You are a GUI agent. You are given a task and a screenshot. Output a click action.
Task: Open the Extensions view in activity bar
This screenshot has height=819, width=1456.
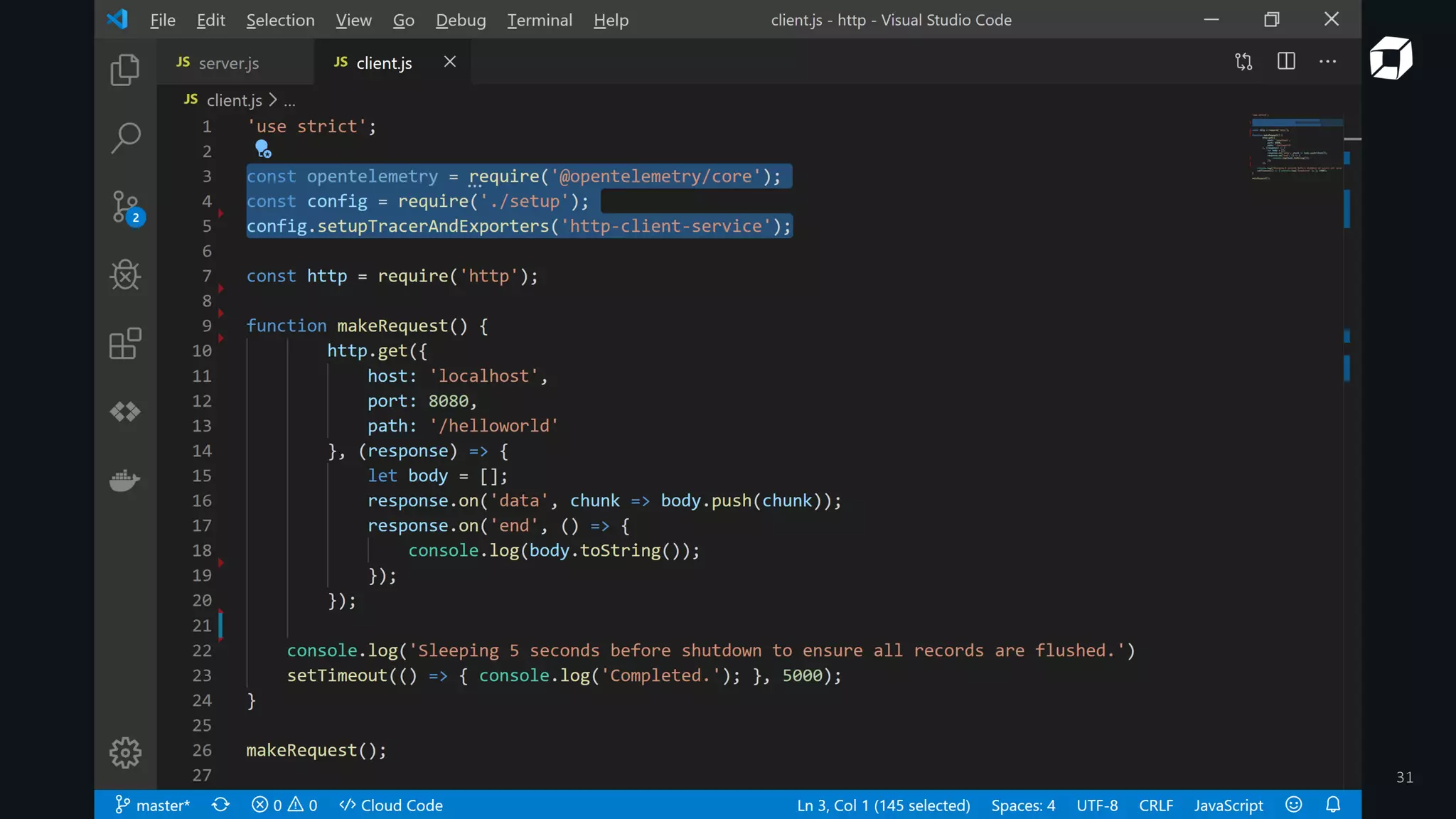tap(125, 343)
